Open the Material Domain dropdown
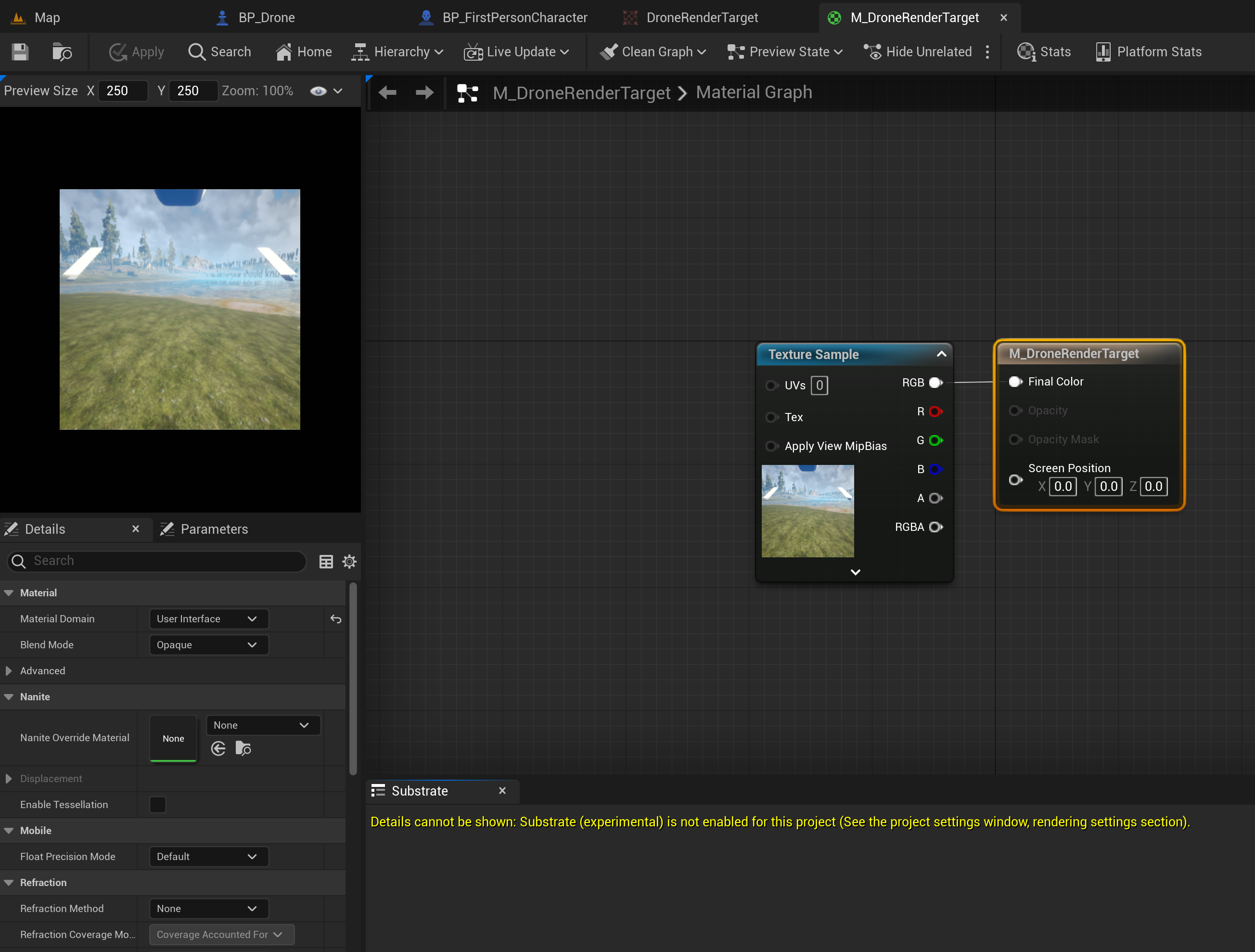Viewport: 1255px width, 952px height. (208, 618)
